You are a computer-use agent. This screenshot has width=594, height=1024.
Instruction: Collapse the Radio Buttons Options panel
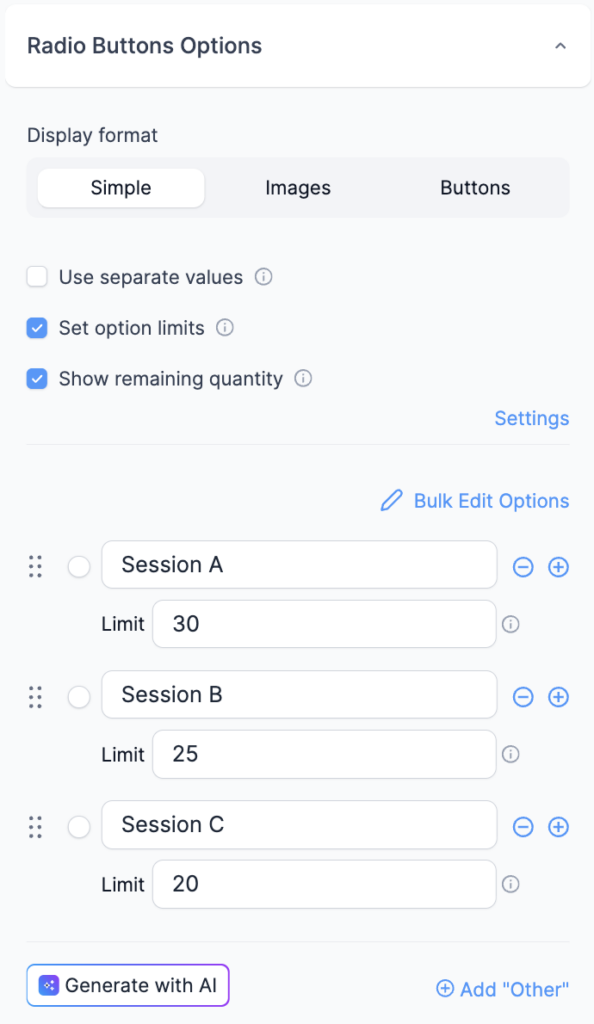pyautogui.click(x=562, y=45)
